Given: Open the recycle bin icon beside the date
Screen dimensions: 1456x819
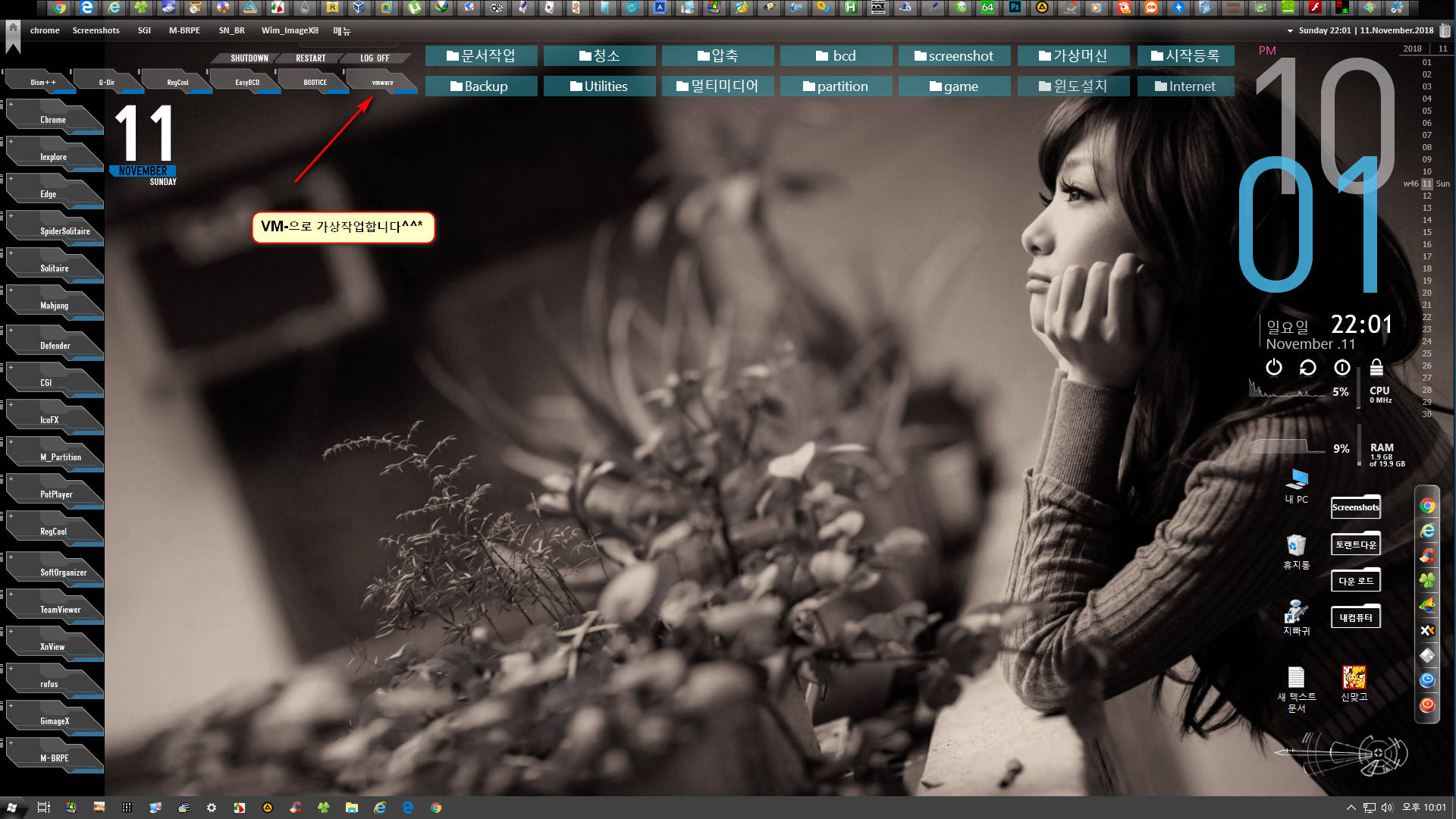Looking at the screenshot, I should click(1445, 30).
